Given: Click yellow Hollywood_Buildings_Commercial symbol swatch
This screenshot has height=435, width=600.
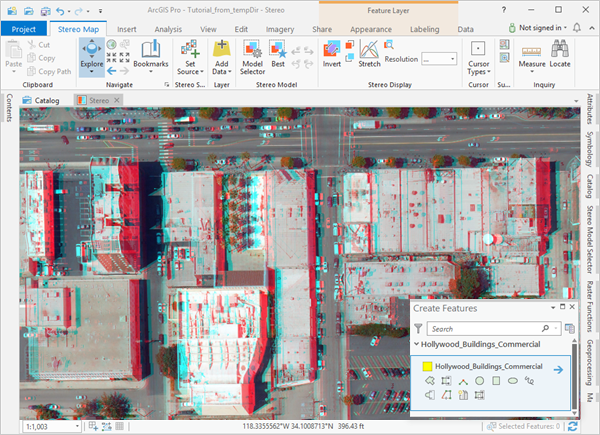Looking at the screenshot, I should click(x=427, y=366).
